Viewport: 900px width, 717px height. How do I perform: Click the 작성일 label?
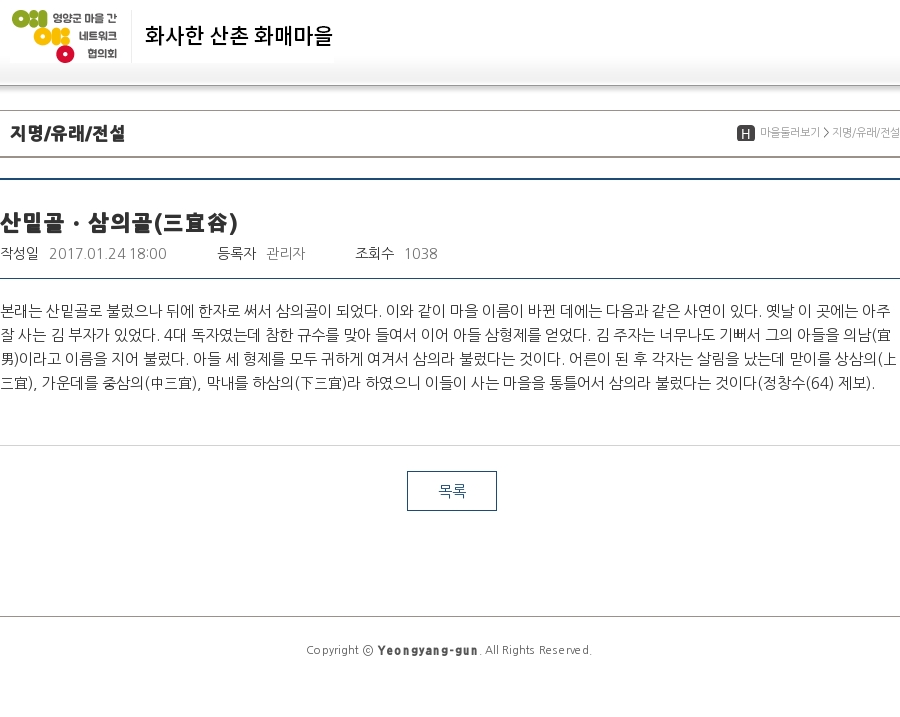coord(20,253)
